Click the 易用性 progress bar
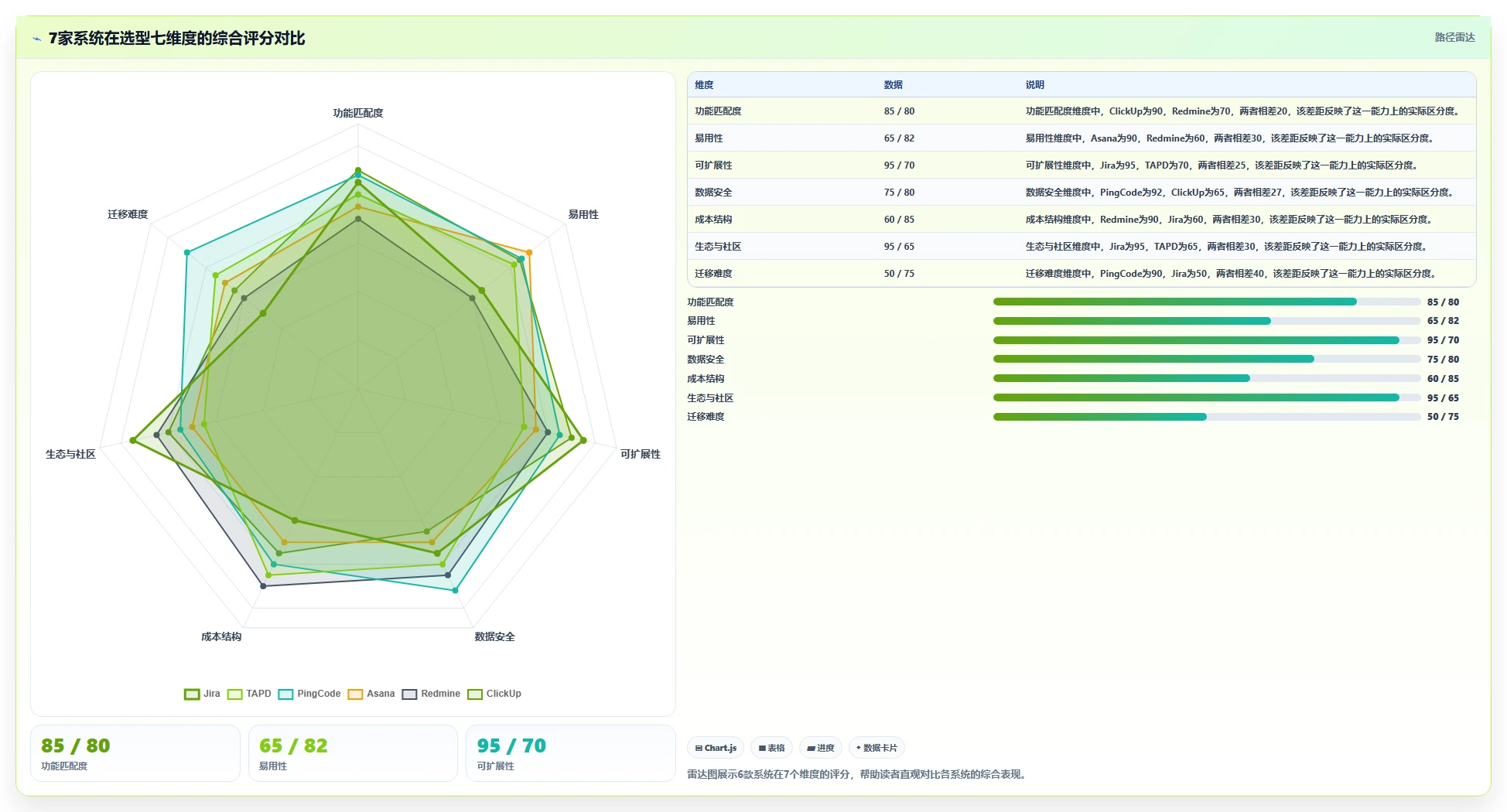Viewport: 1507px width, 812px height. tap(1207, 321)
